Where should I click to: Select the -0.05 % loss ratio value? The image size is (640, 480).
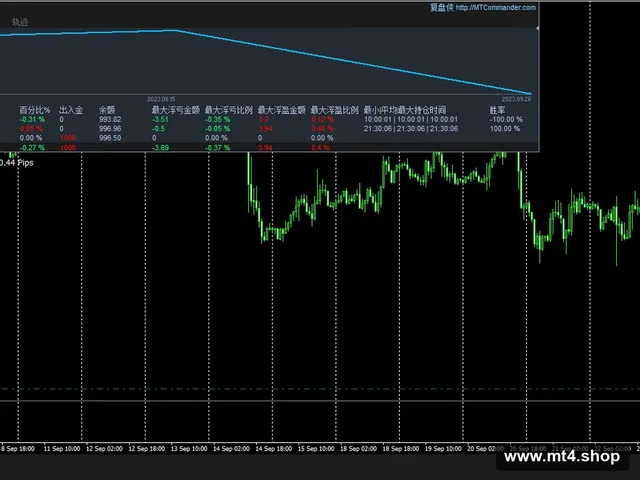click(x=217, y=129)
